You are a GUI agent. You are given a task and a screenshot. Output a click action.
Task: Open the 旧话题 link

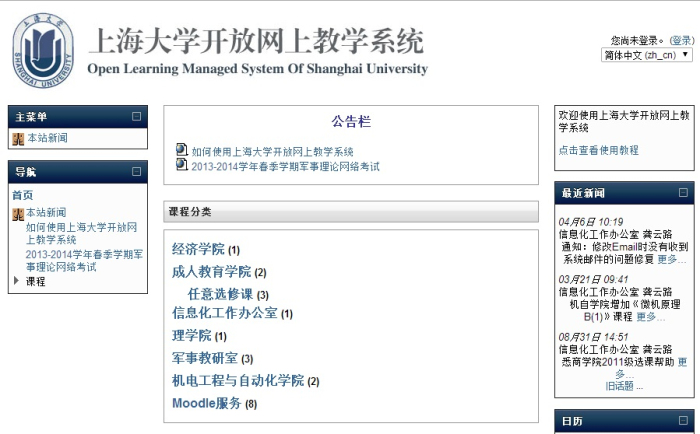(x=619, y=386)
